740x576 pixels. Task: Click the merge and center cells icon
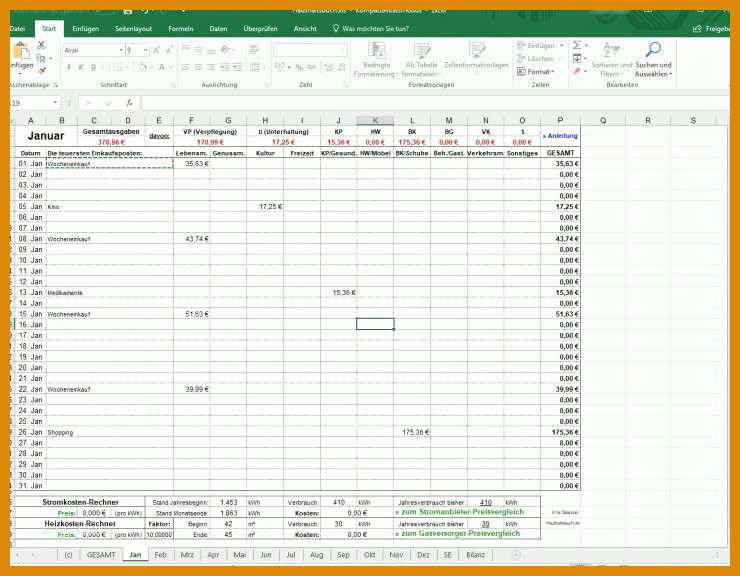[x=255, y=68]
